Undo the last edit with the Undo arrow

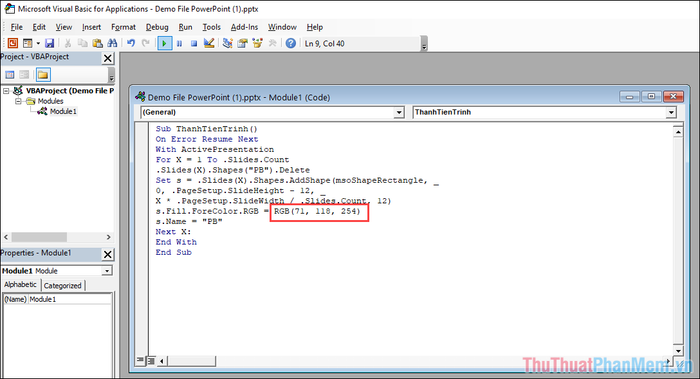pyautogui.click(x=131, y=43)
